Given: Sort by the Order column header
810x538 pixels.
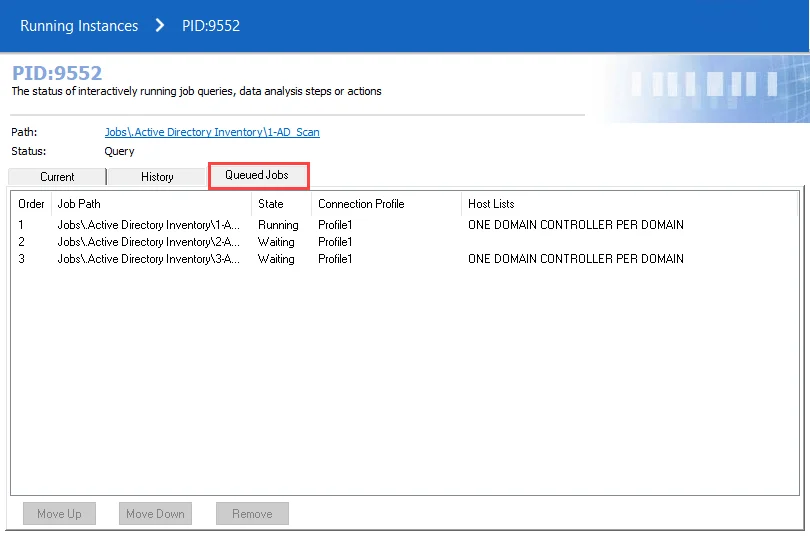Looking at the screenshot, I should (x=31, y=204).
